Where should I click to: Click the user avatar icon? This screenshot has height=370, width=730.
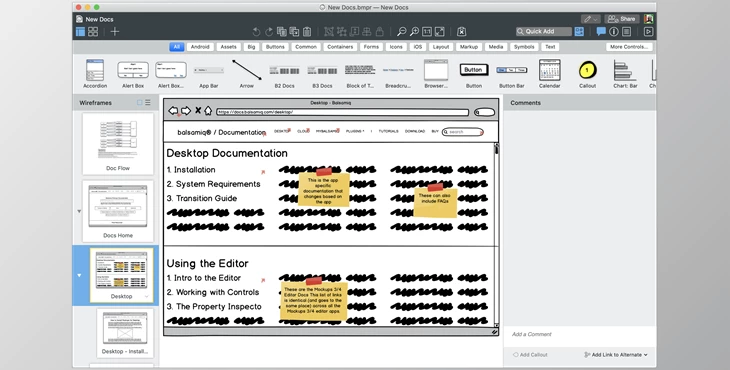649,19
